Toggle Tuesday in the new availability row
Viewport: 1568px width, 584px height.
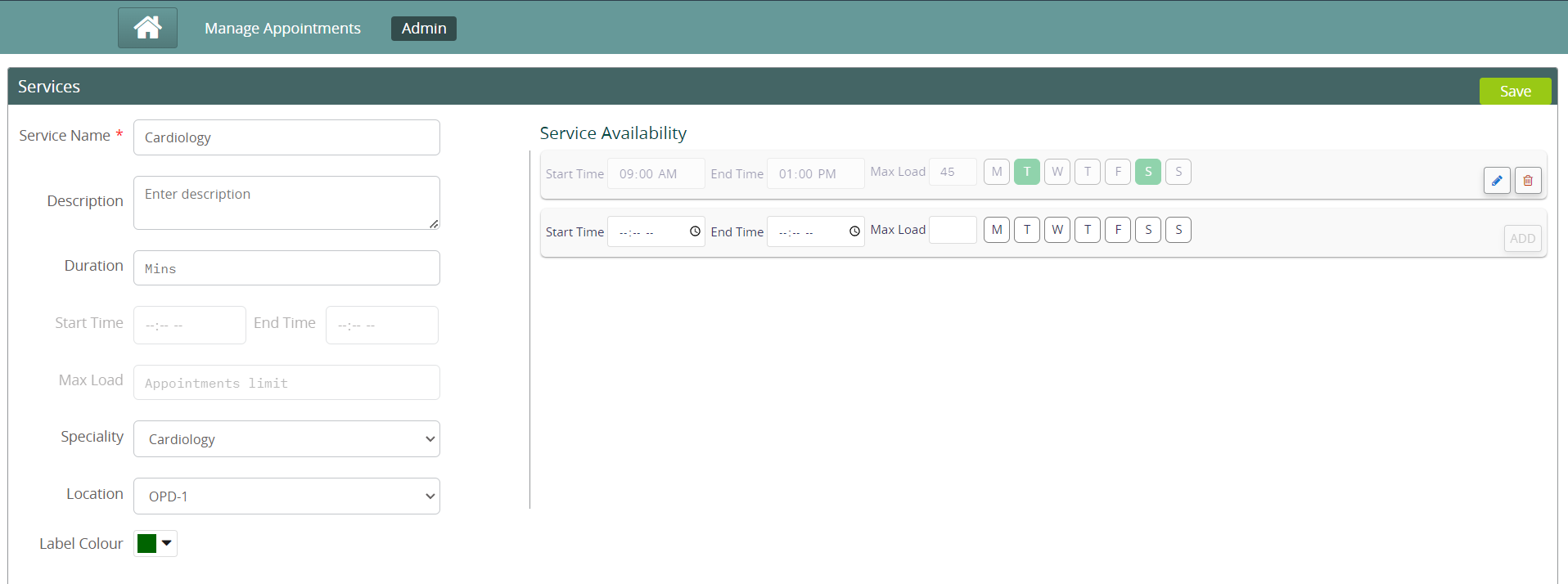pyautogui.click(x=1027, y=230)
